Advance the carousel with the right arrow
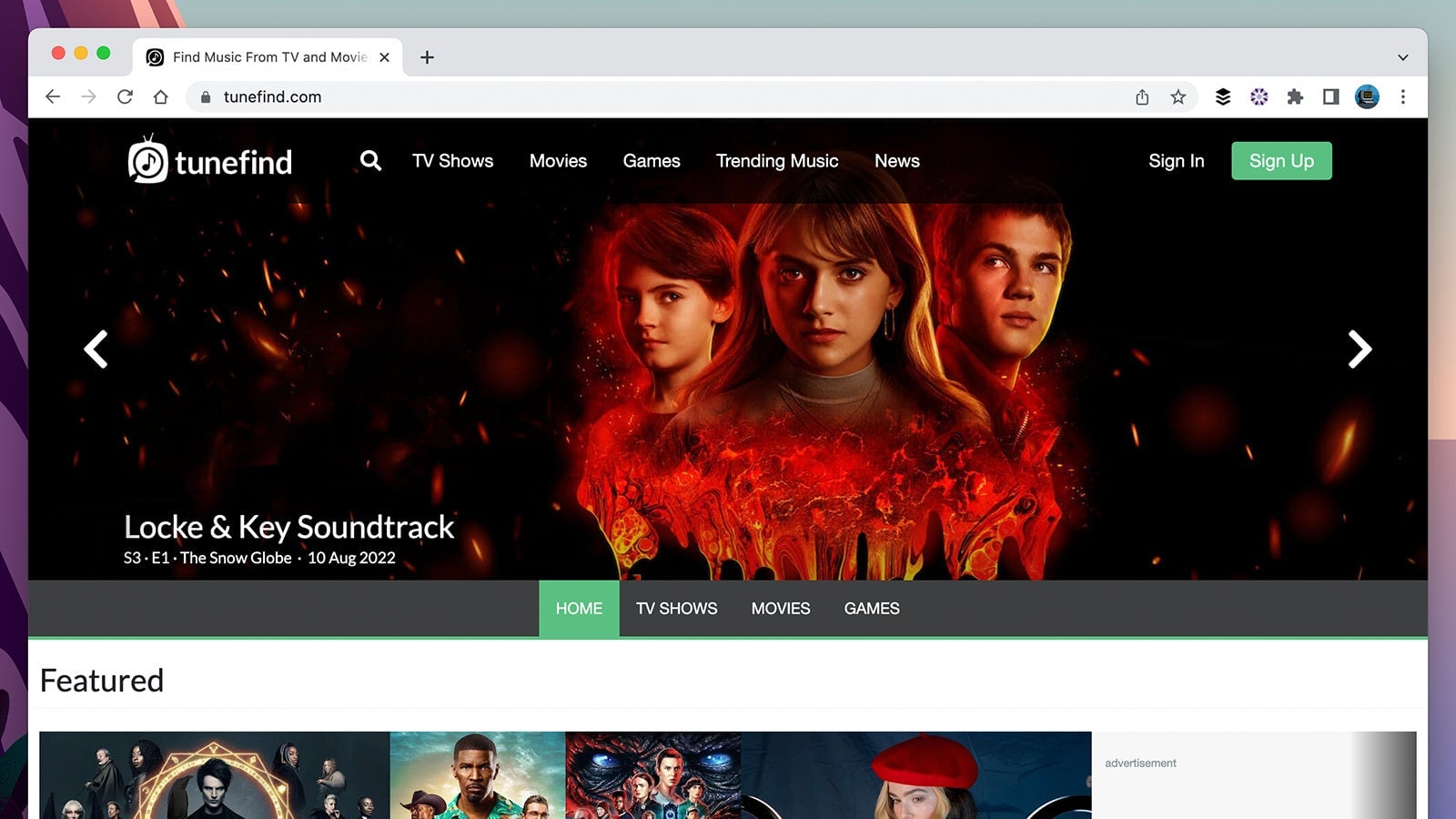Viewport: 1456px width, 819px height. [x=1359, y=349]
